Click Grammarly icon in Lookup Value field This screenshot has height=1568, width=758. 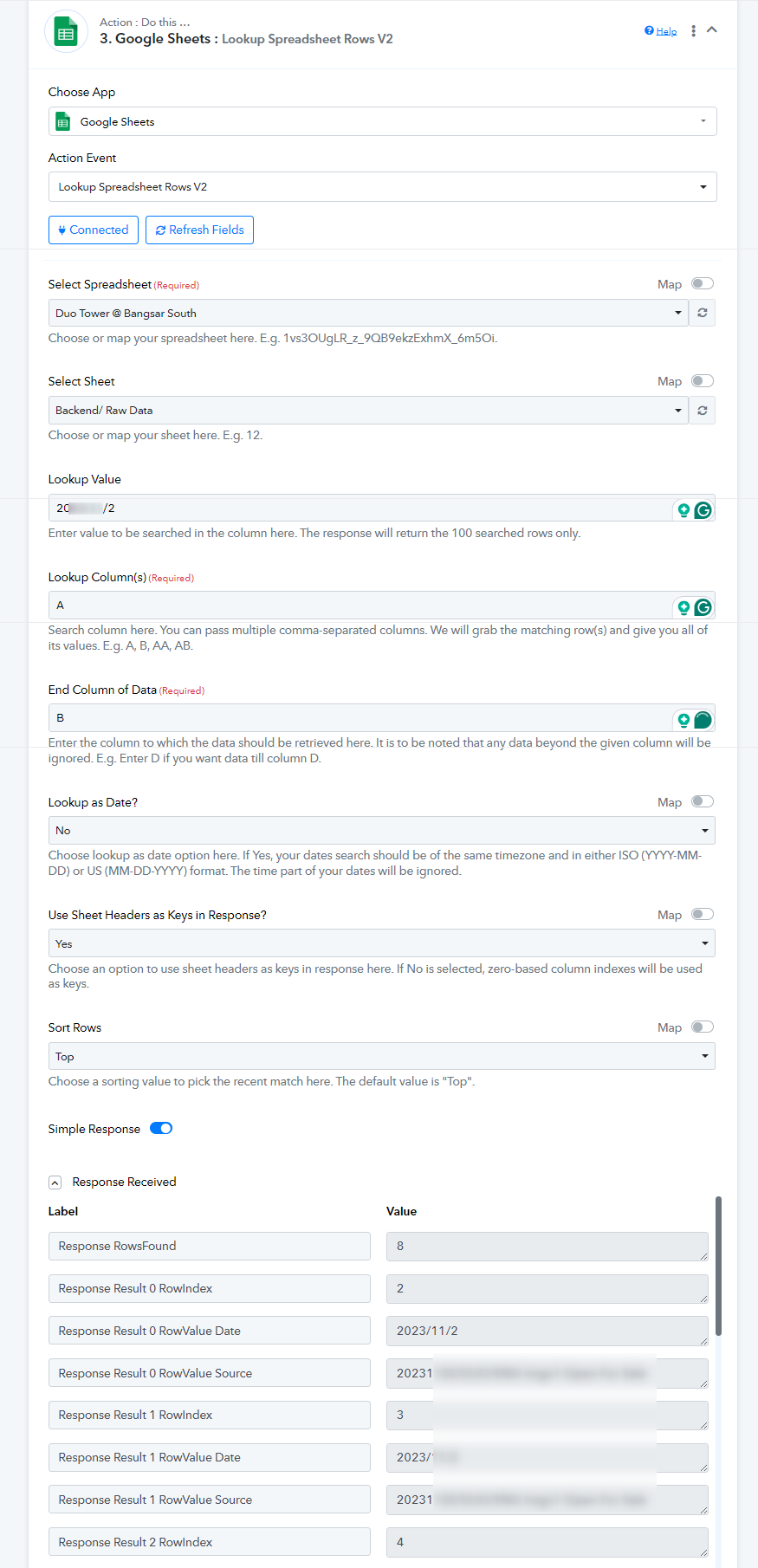703,510
